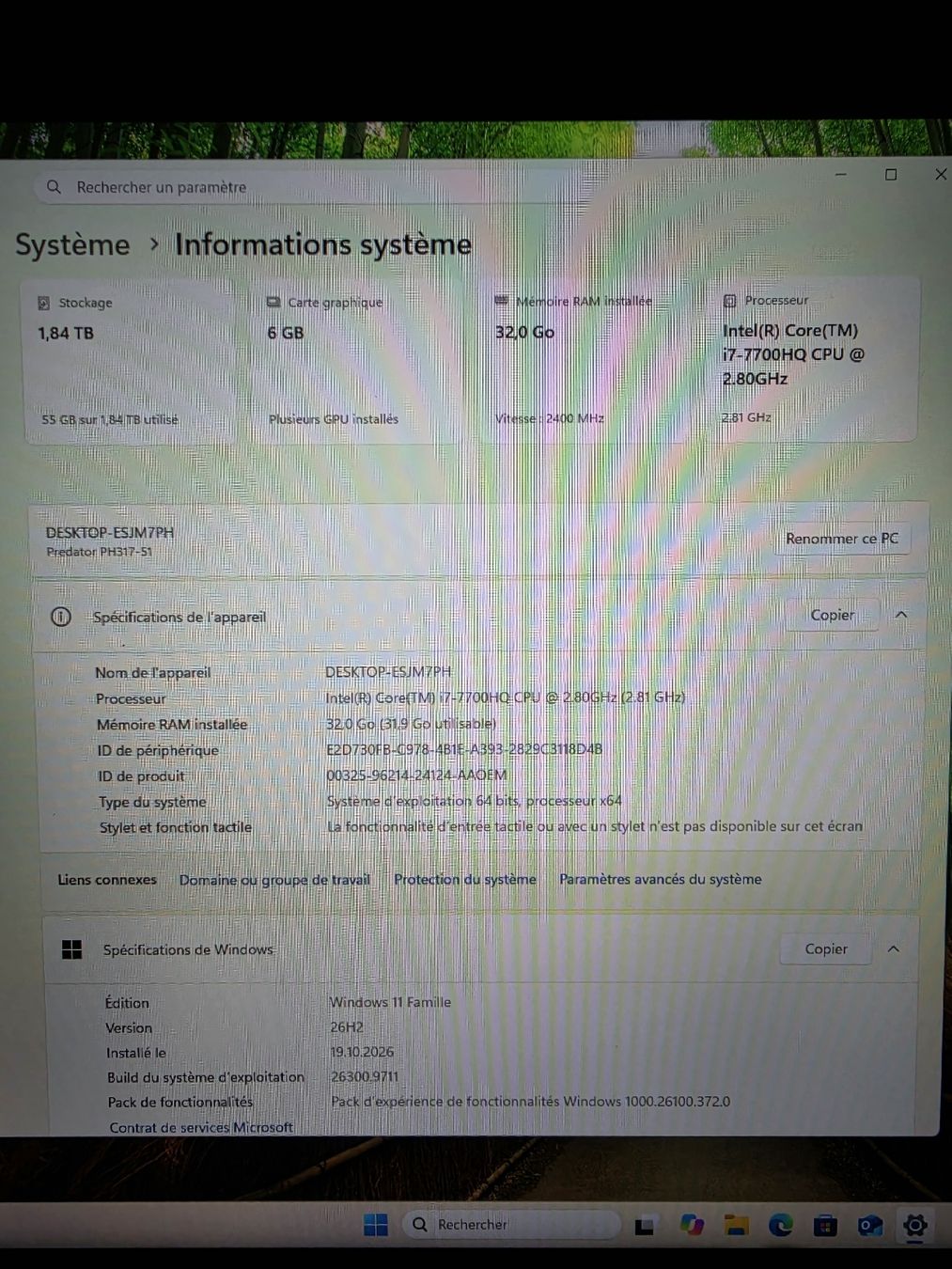Collapse the Spécifications de Windows section
Screen dimensions: 952x1269
click(894, 949)
